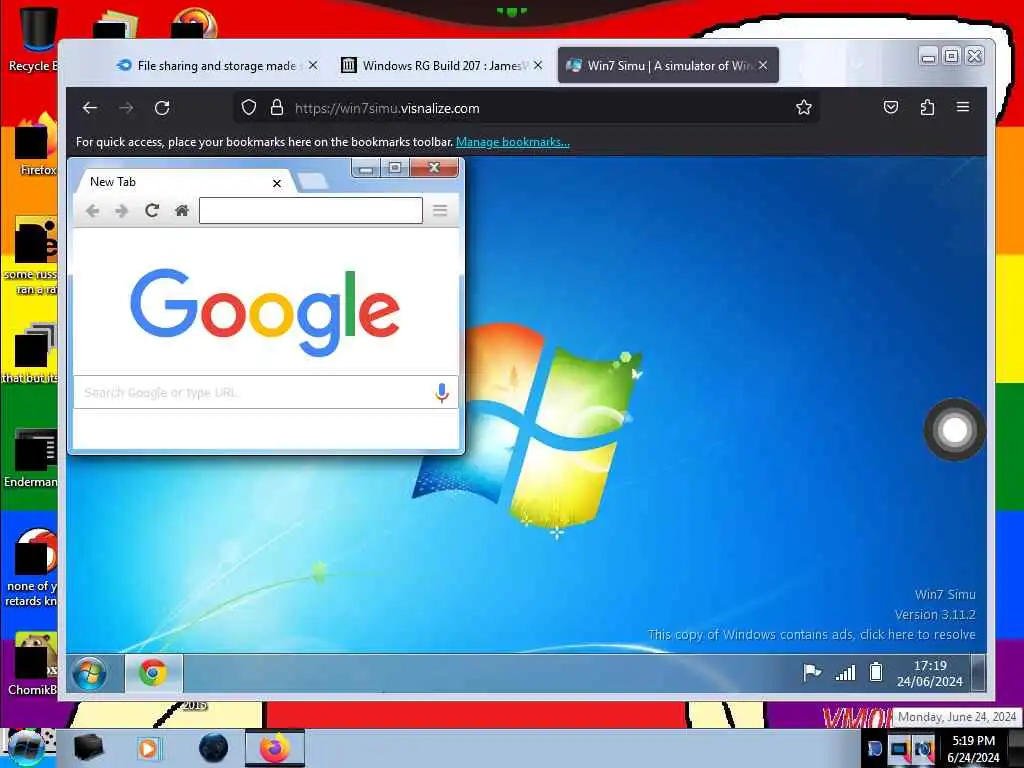1024x768 pixels.
Task: Open the host Windows Start button
Action: (25, 748)
